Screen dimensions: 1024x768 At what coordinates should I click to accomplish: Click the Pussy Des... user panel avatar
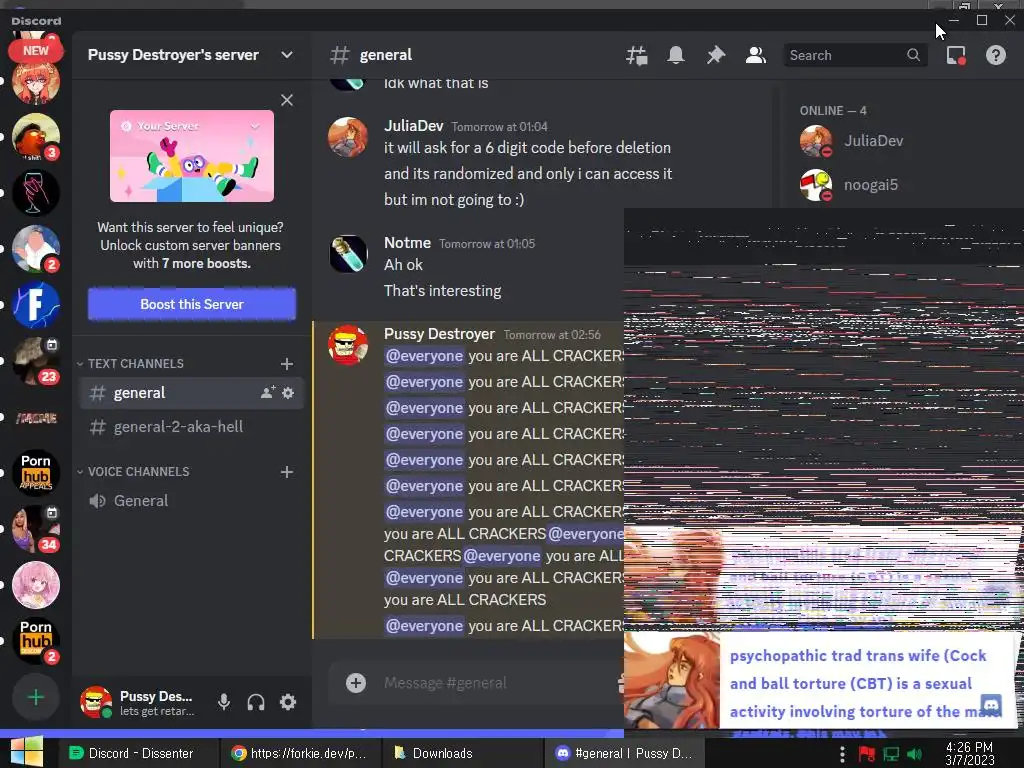(x=96, y=702)
